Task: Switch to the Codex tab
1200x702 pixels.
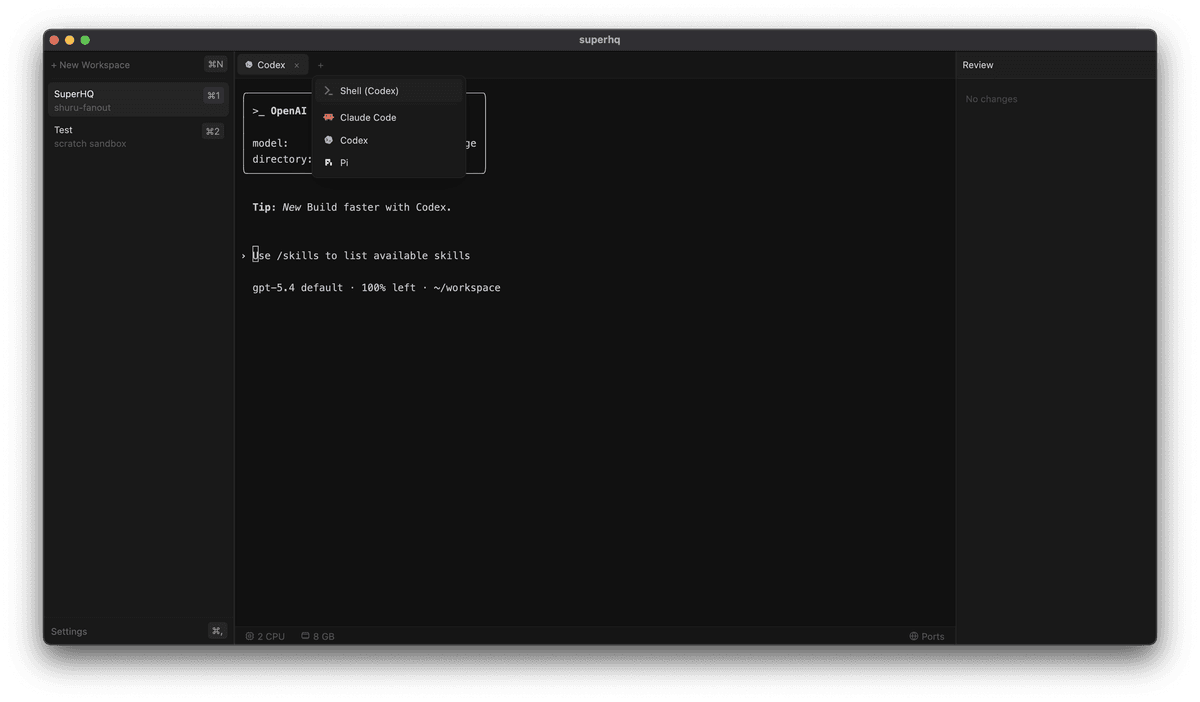Action: pos(273,65)
